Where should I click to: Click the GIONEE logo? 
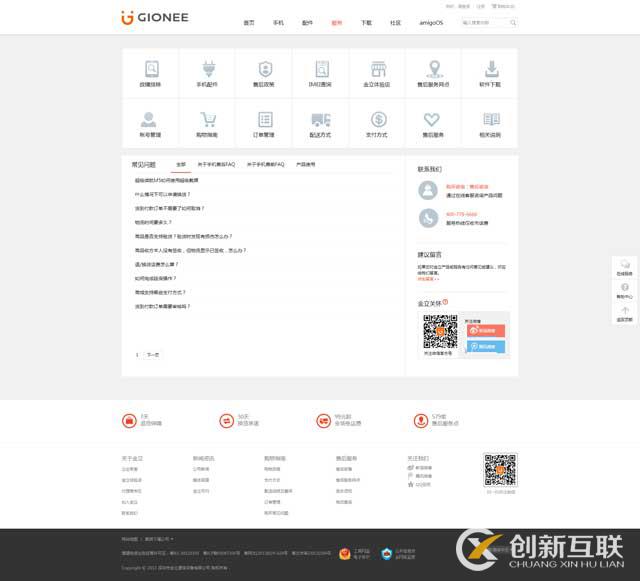(154, 17)
